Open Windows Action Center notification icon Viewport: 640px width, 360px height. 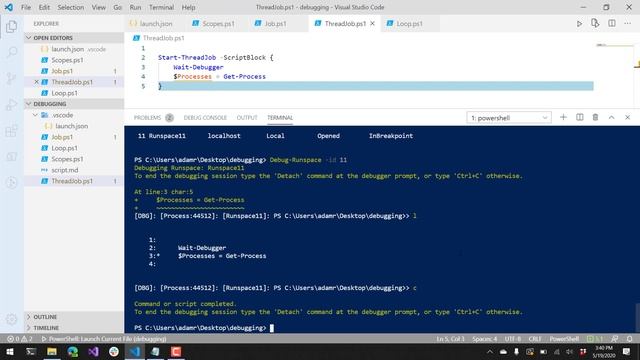627,351
